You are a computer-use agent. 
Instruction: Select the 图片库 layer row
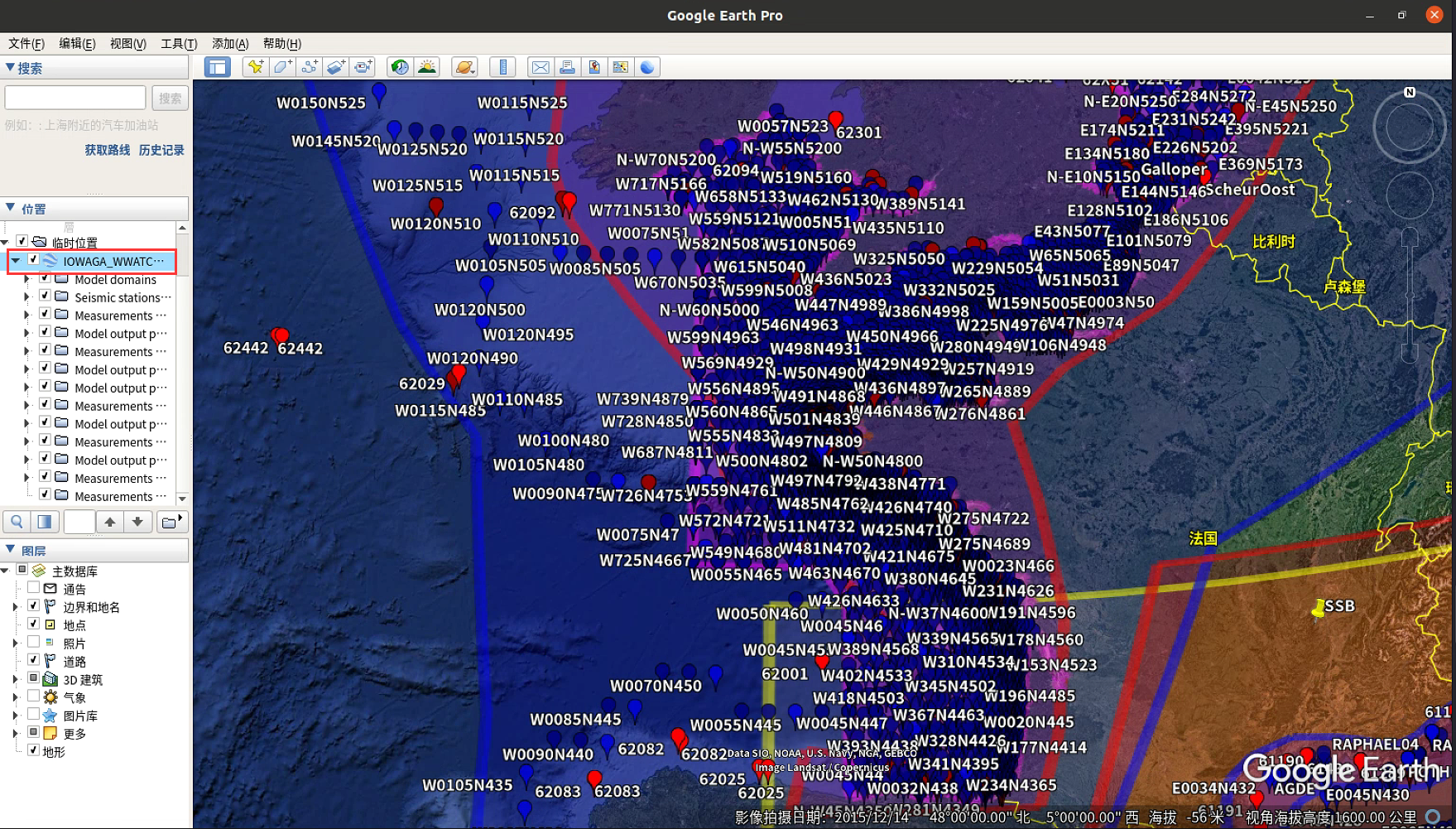click(80, 716)
